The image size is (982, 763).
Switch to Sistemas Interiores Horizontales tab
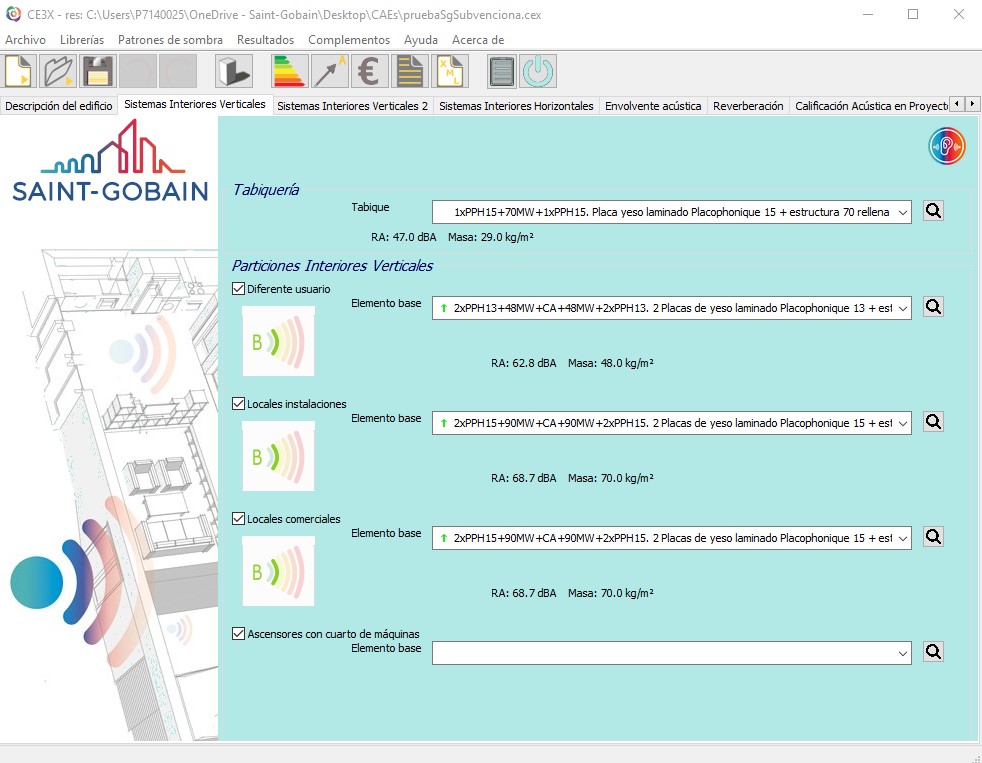click(516, 106)
